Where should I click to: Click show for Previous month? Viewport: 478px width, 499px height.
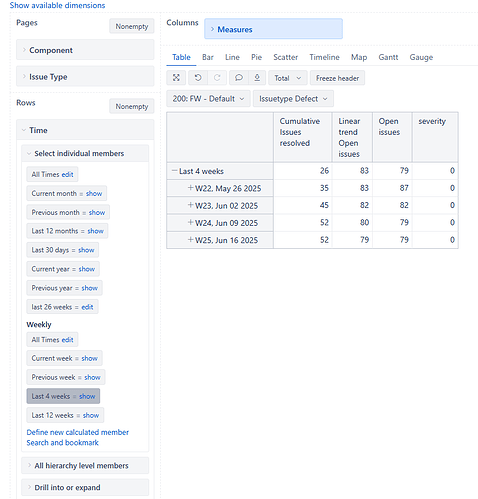pos(97,212)
